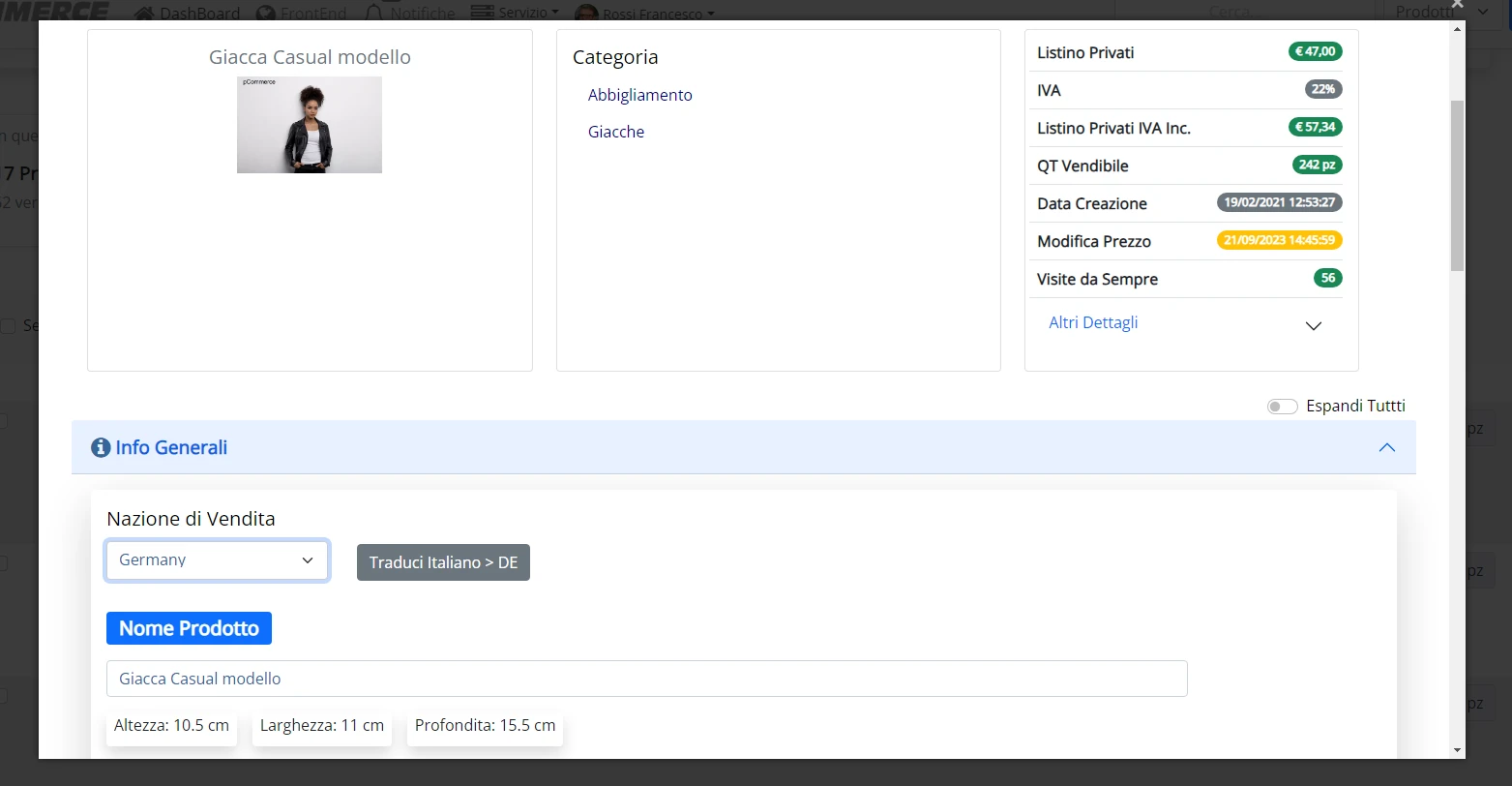
Task: Close the product modal with X
Action: [1458, 6]
